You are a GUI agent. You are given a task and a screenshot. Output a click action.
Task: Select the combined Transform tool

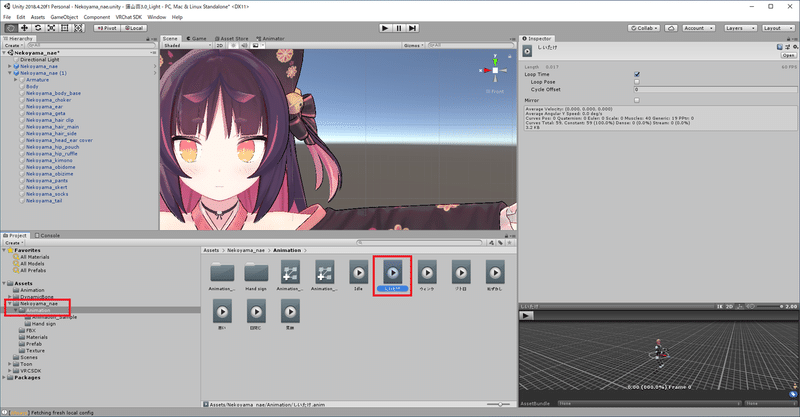pyautogui.click(x=79, y=28)
